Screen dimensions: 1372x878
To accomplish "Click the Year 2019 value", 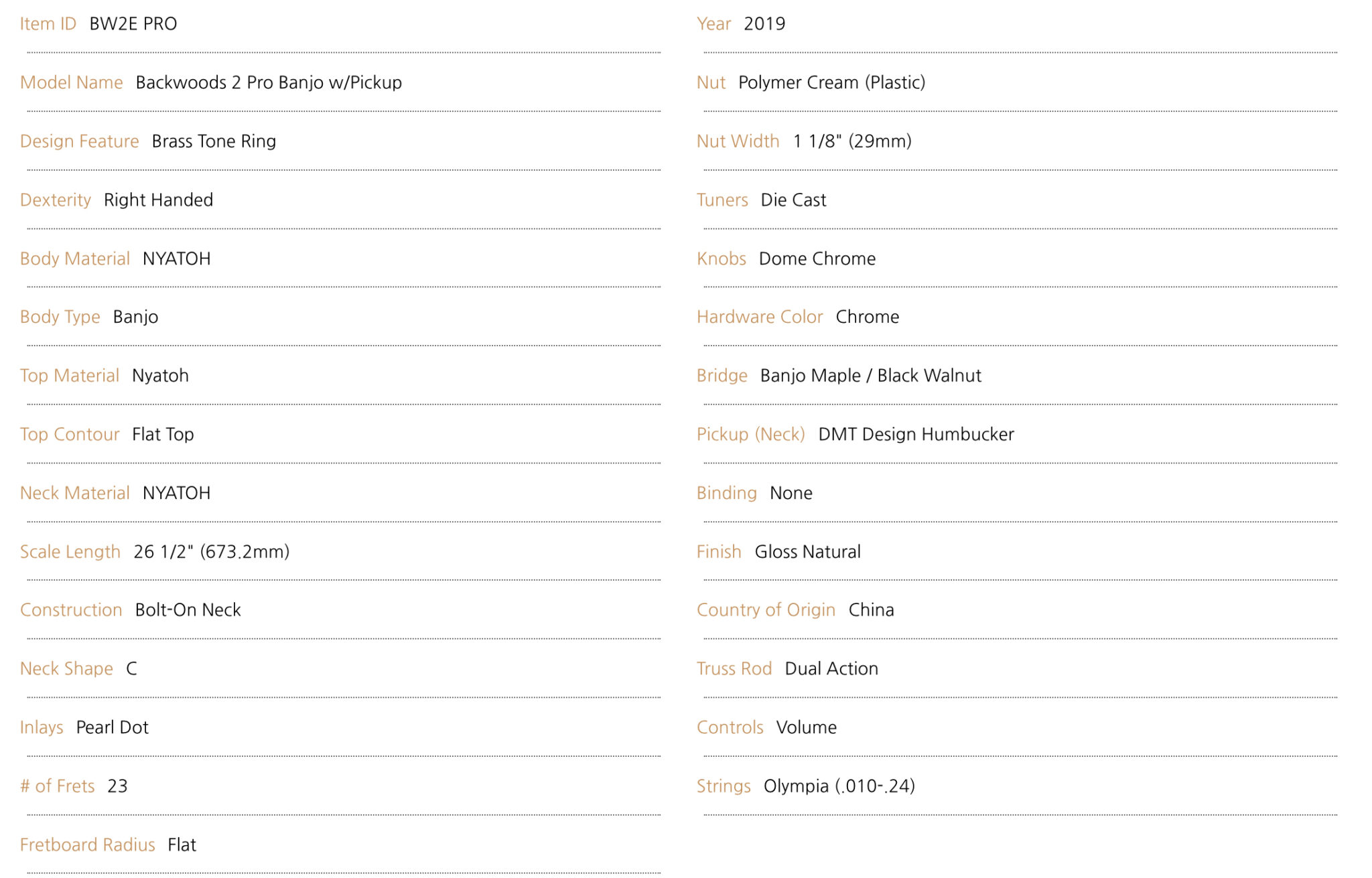I will point(764,24).
